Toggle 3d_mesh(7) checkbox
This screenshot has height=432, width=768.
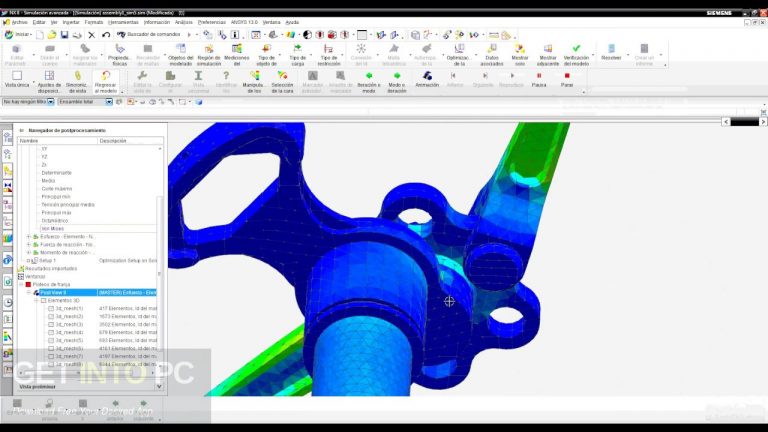51,356
